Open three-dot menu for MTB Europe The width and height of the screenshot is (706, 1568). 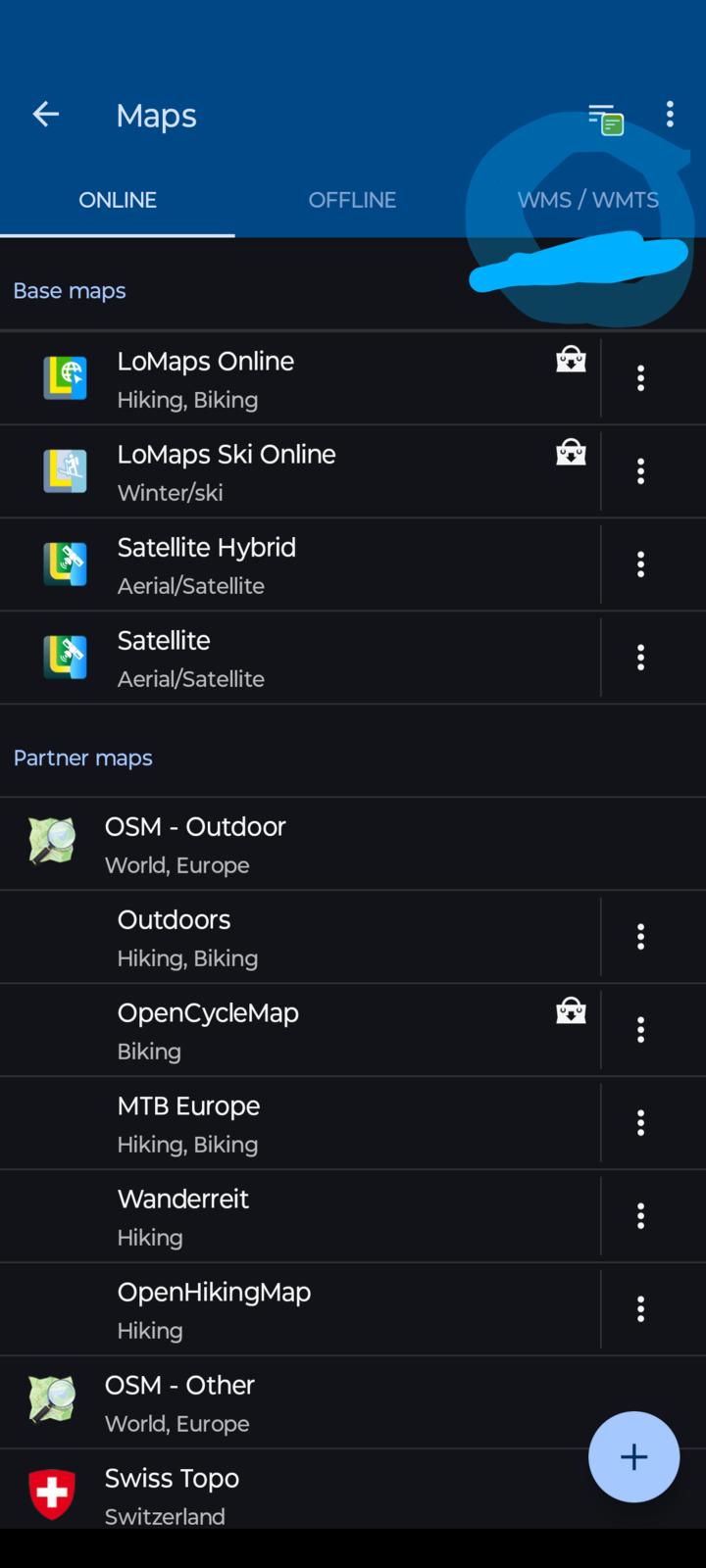[640, 1123]
